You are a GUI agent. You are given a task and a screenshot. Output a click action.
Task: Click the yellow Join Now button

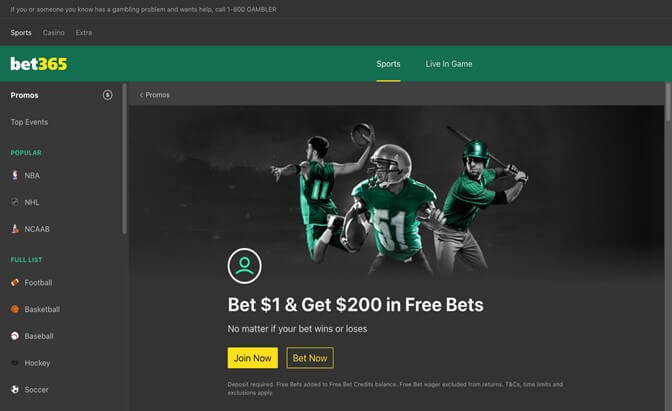pyautogui.click(x=253, y=358)
